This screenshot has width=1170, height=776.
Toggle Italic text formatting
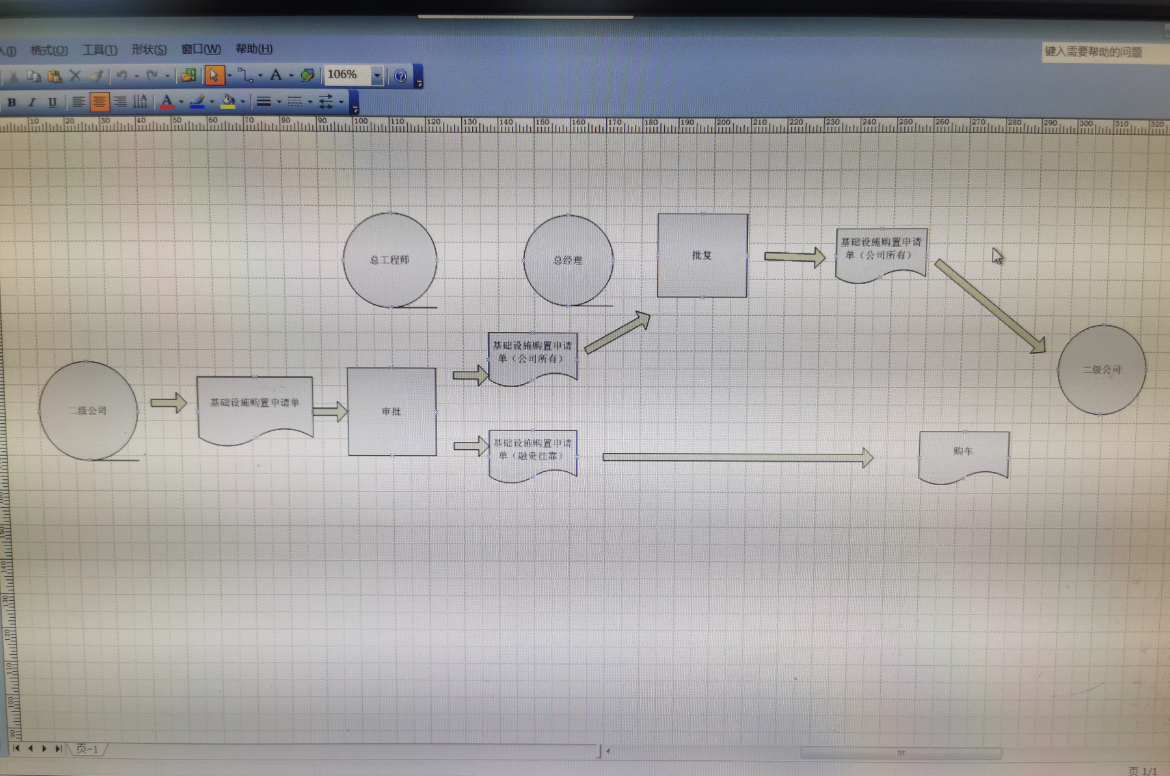click(x=31, y=102)
